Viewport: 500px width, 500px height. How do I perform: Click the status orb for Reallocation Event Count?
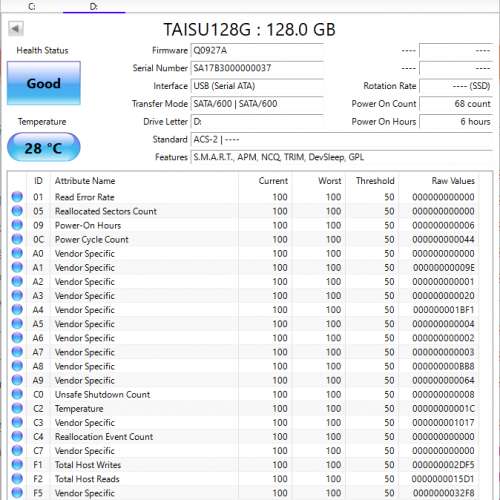coord(17,436)
